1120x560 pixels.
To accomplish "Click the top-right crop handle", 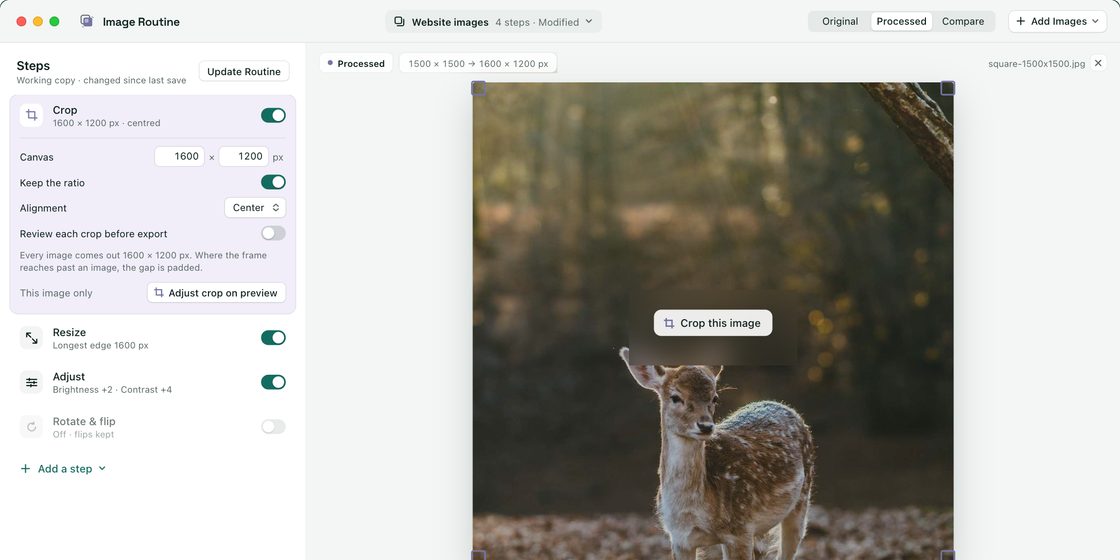I will point(947,88).
